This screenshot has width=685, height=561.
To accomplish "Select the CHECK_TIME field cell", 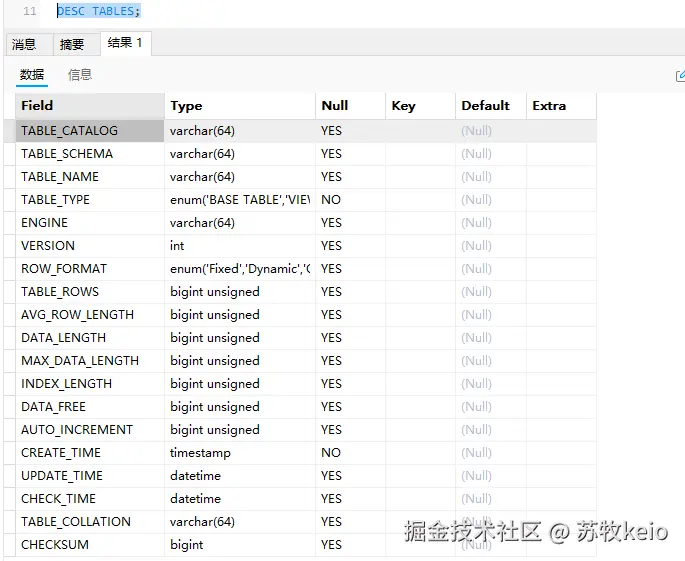I will click(x=90, y=499).
